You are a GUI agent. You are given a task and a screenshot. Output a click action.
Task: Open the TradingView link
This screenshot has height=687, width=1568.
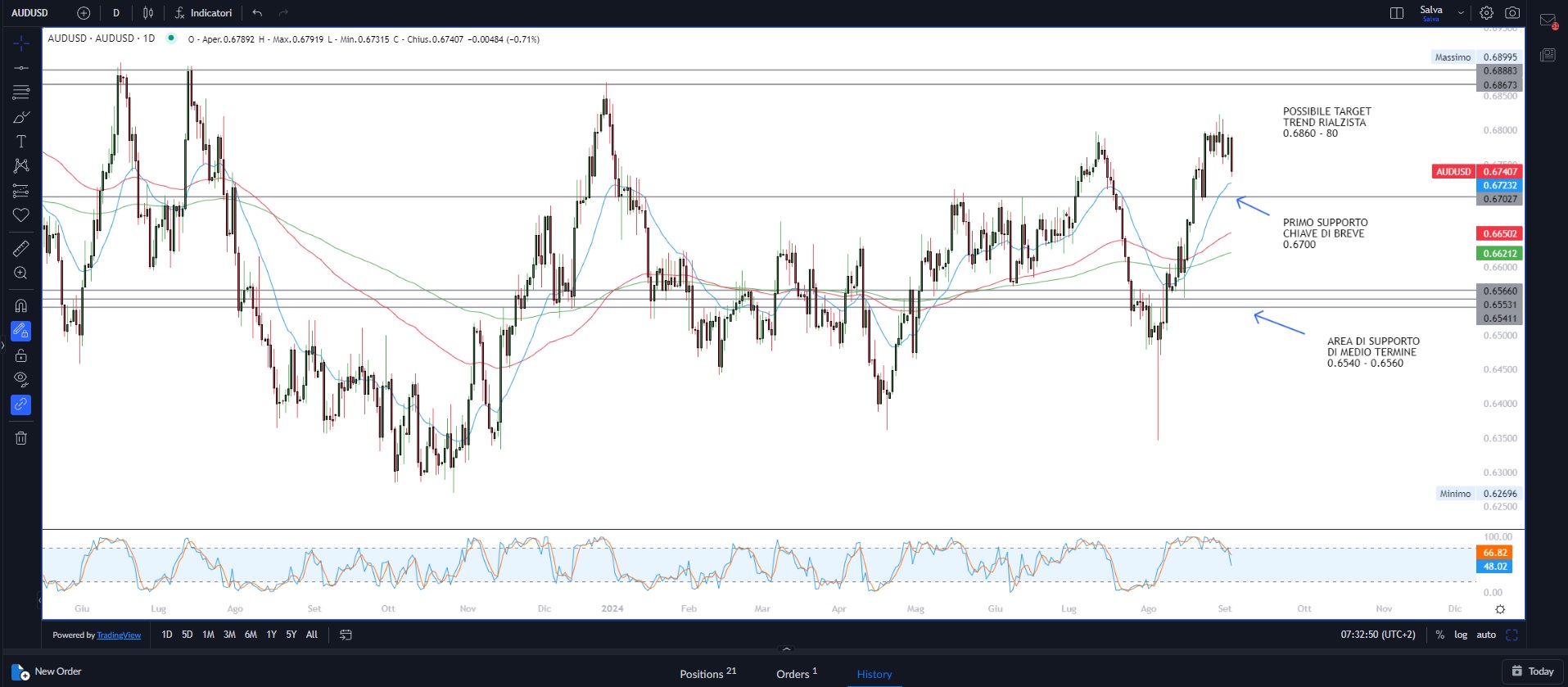tap(119, 635)
